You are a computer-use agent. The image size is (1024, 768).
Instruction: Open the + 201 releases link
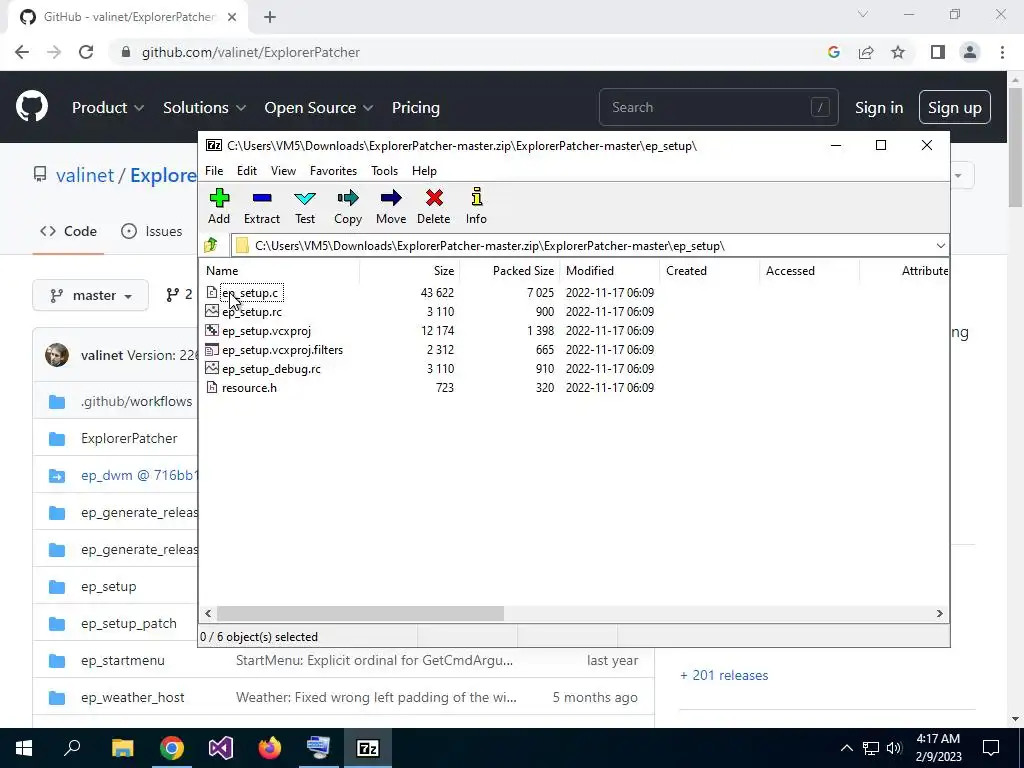(x=724, y=675)
